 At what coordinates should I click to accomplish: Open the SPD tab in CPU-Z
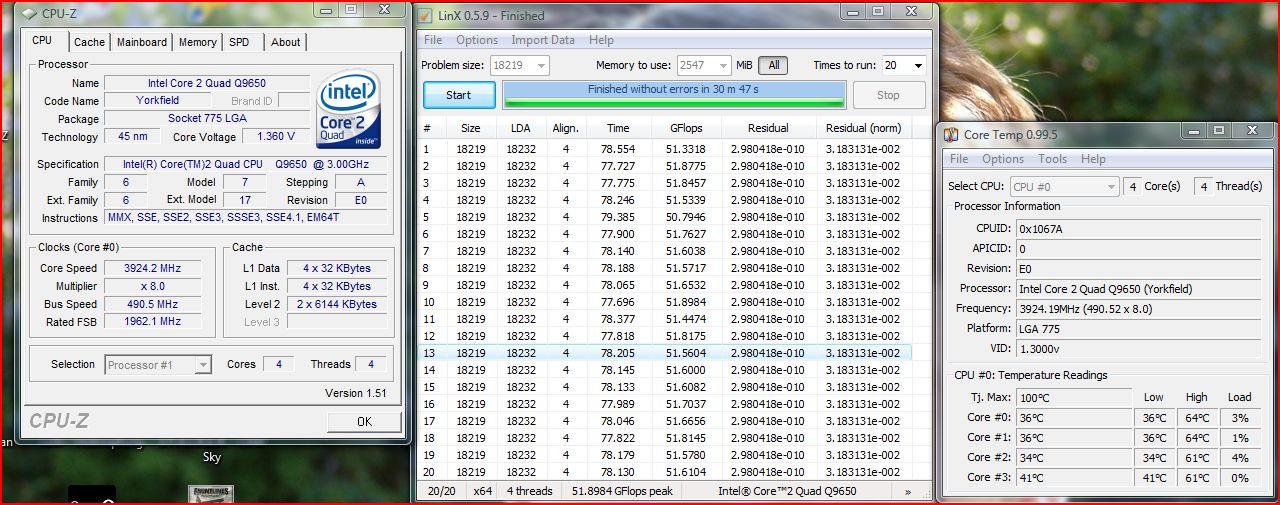[239, 42]
